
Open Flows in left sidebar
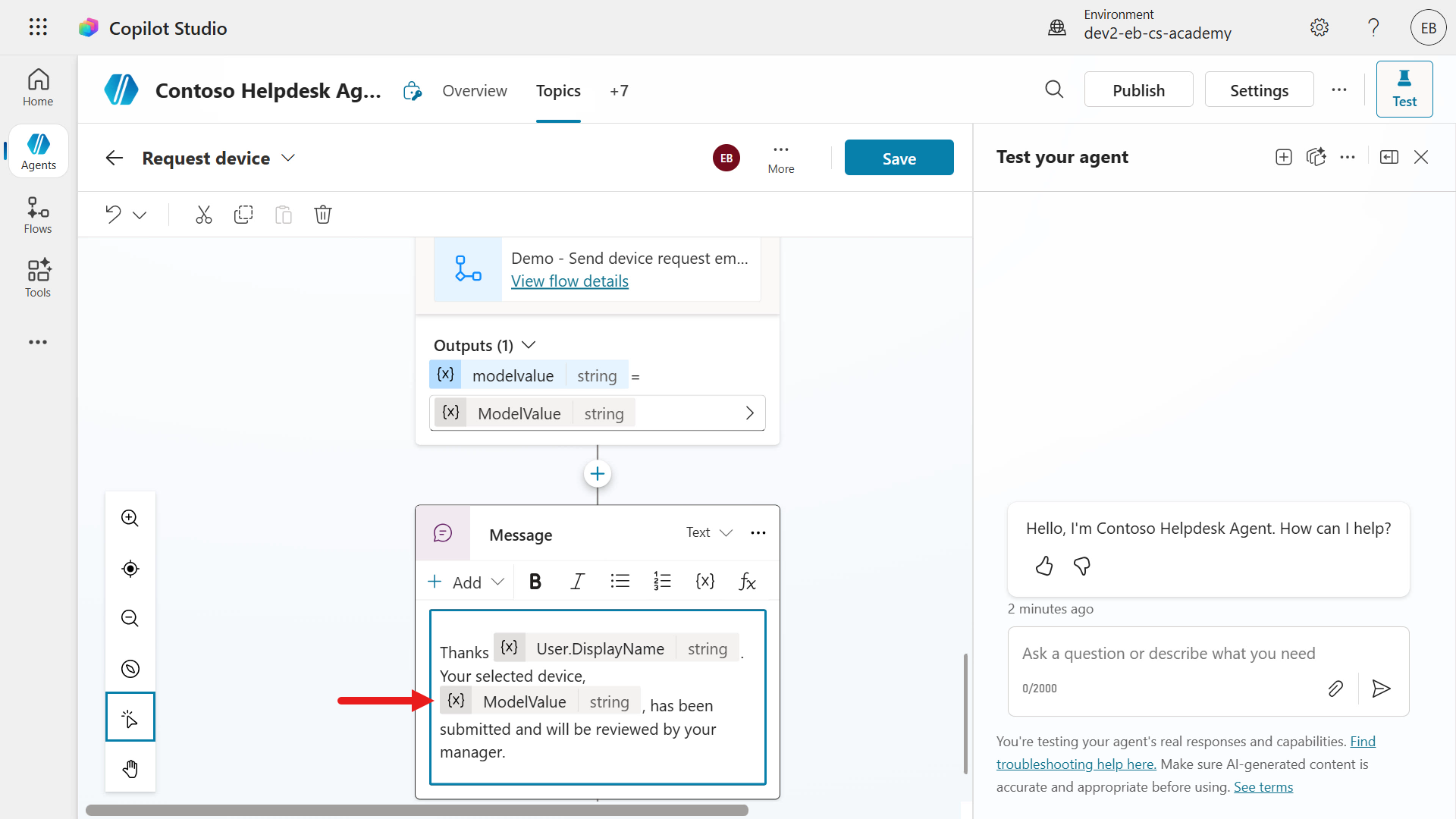(x=38, y=215)
